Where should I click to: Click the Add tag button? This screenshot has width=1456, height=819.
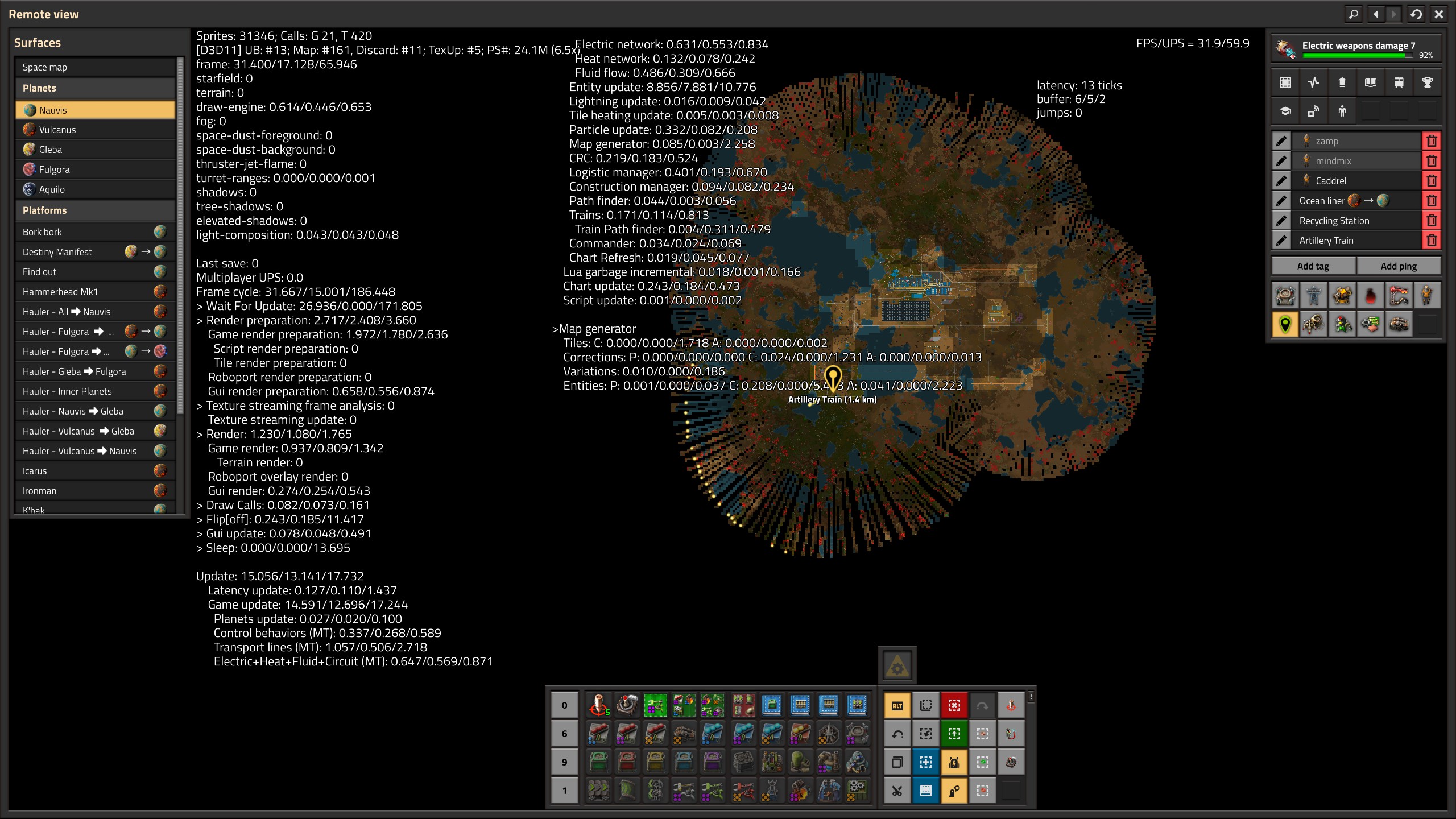tap(1313, 266)
